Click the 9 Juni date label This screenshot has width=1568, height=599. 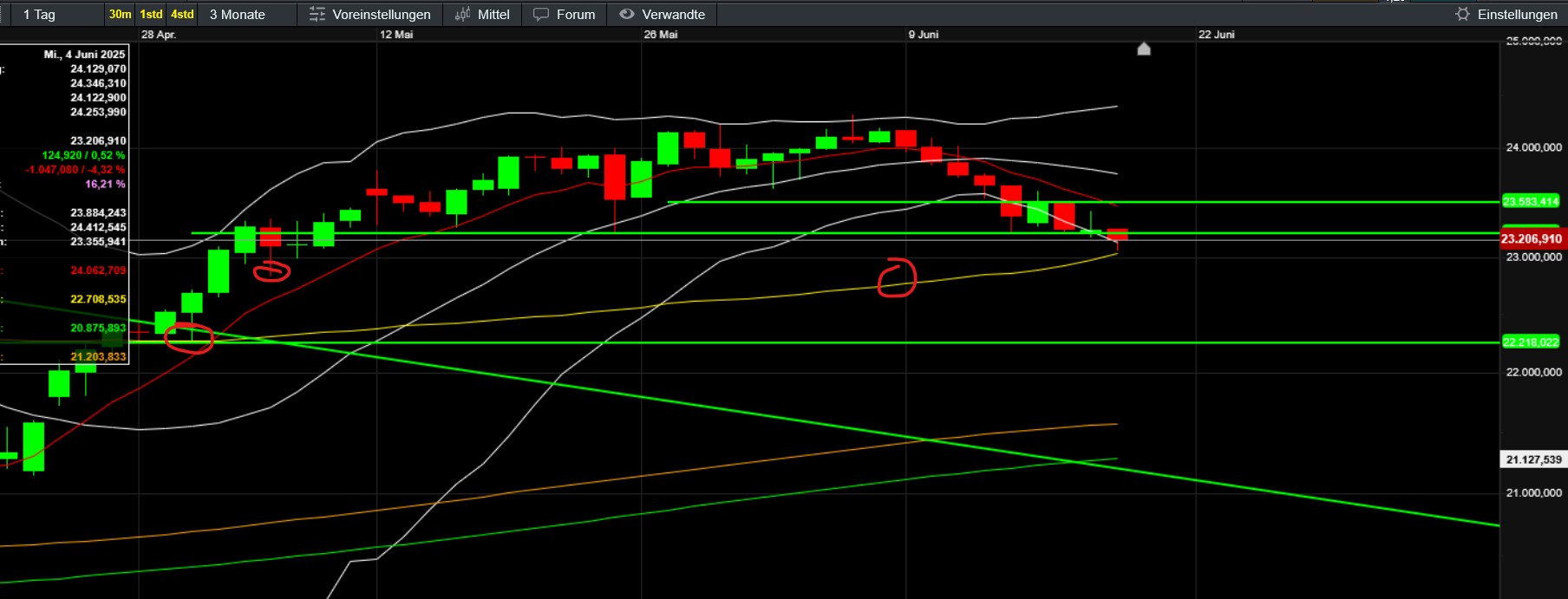(924, 35)
